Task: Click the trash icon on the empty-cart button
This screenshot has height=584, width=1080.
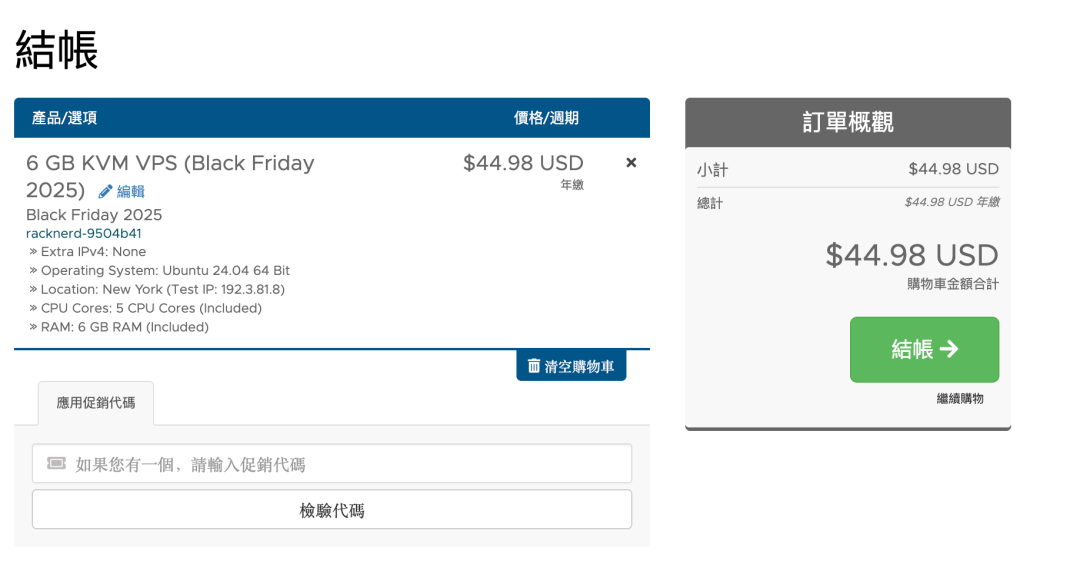Action: click(534, 366)
